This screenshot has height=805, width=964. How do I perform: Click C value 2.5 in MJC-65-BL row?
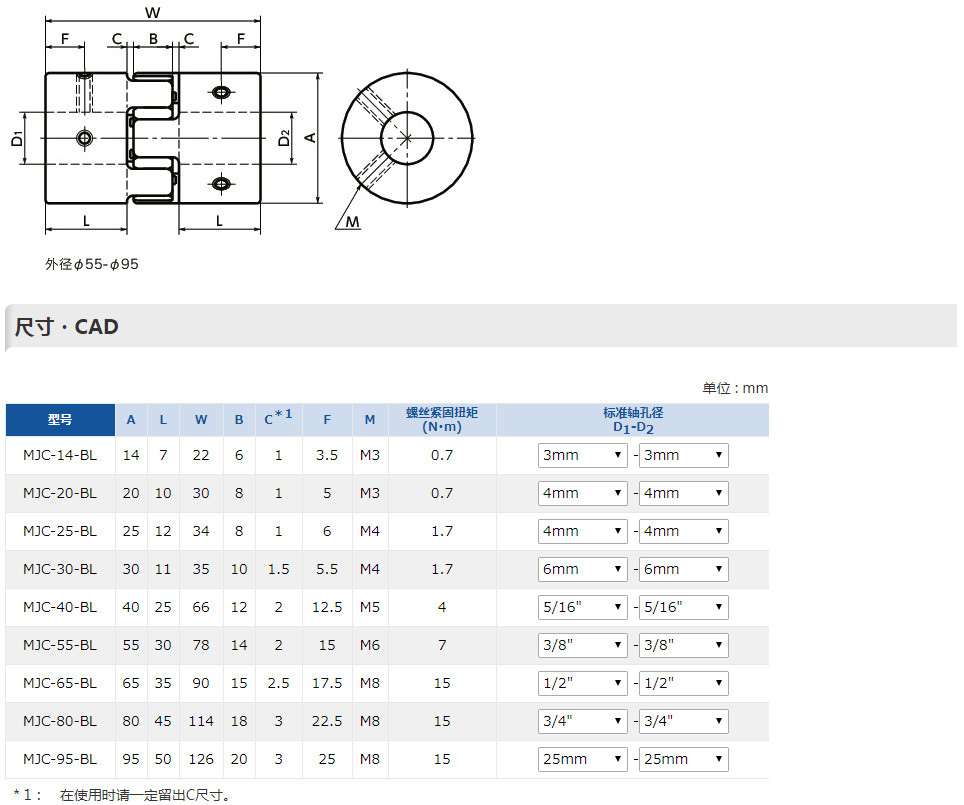(x=279, y=683)
